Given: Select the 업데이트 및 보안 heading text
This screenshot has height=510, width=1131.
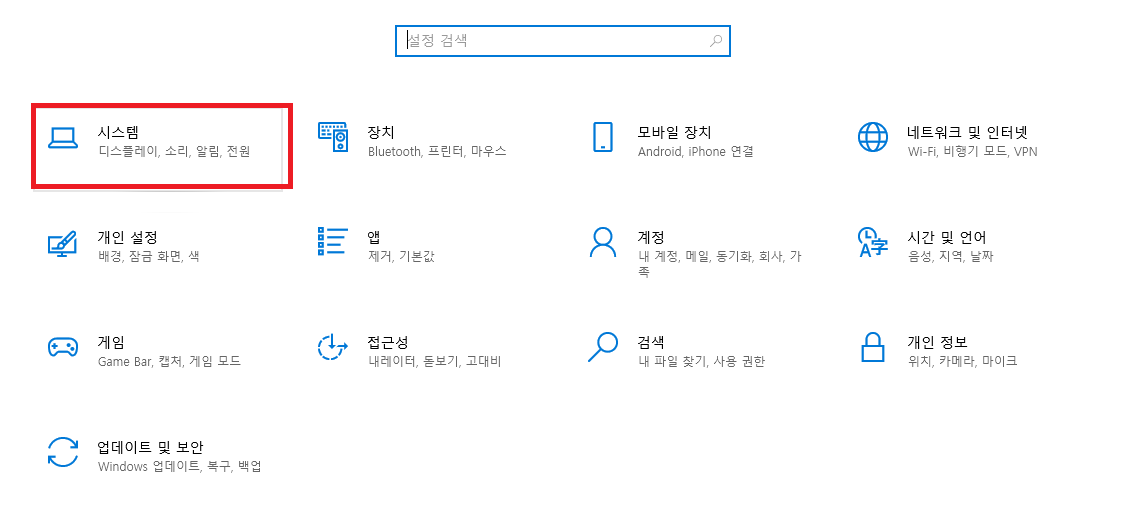Looking at the screenshot, I should [150, 447].
